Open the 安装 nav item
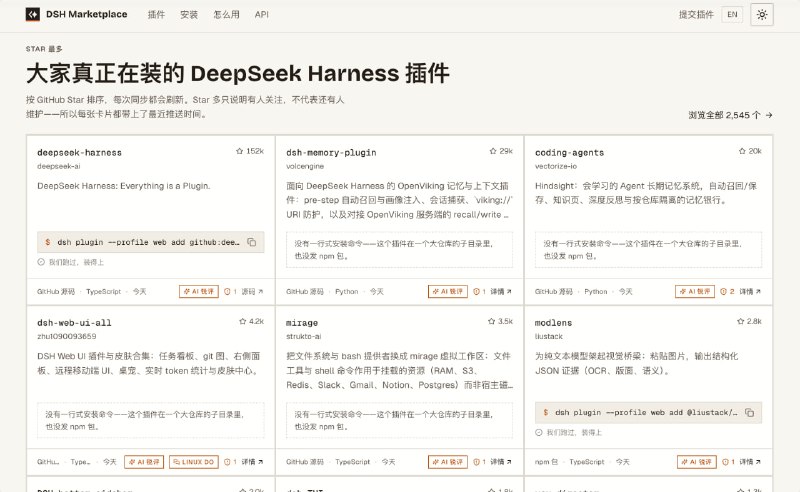 pyautogui.click(x=189, y=14)
